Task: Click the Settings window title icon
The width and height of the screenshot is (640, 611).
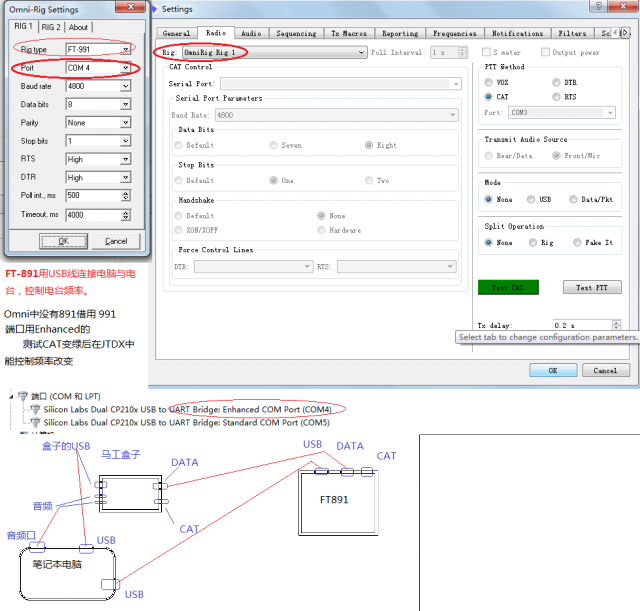Action: coord(154,9)
